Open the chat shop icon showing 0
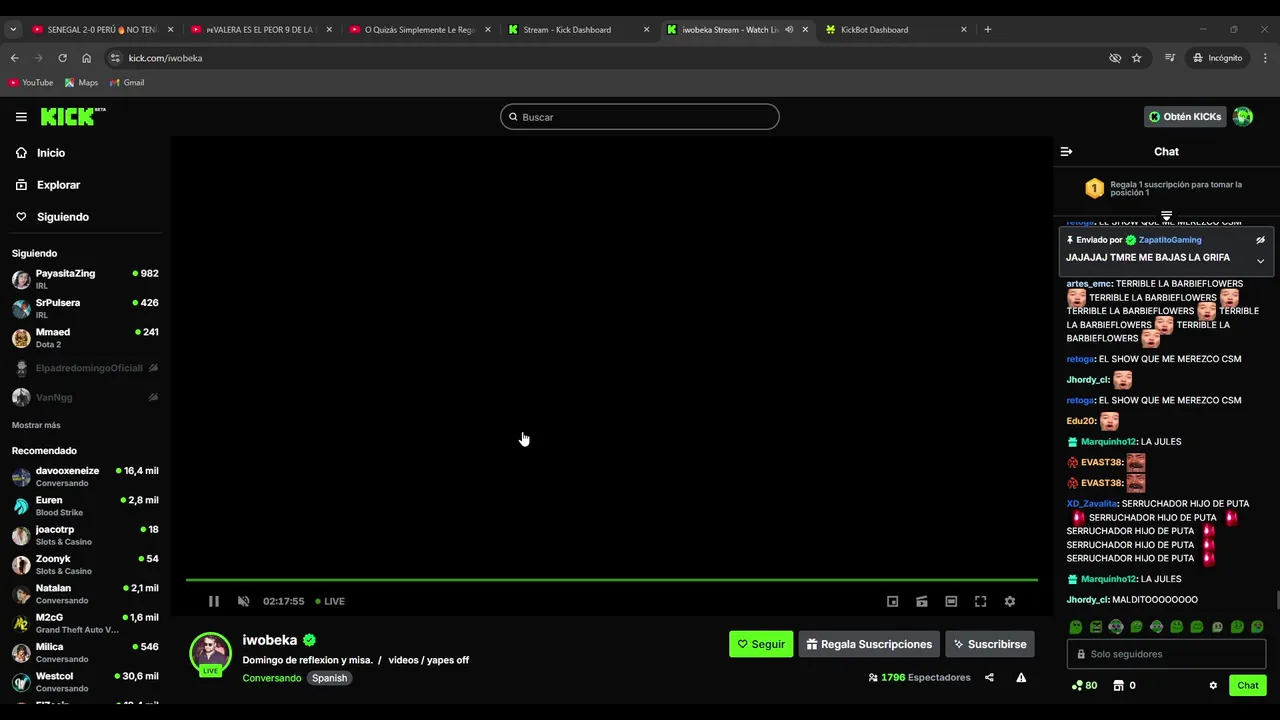The height and width of the screenshot is (720, 1280). click(1124, 686)
